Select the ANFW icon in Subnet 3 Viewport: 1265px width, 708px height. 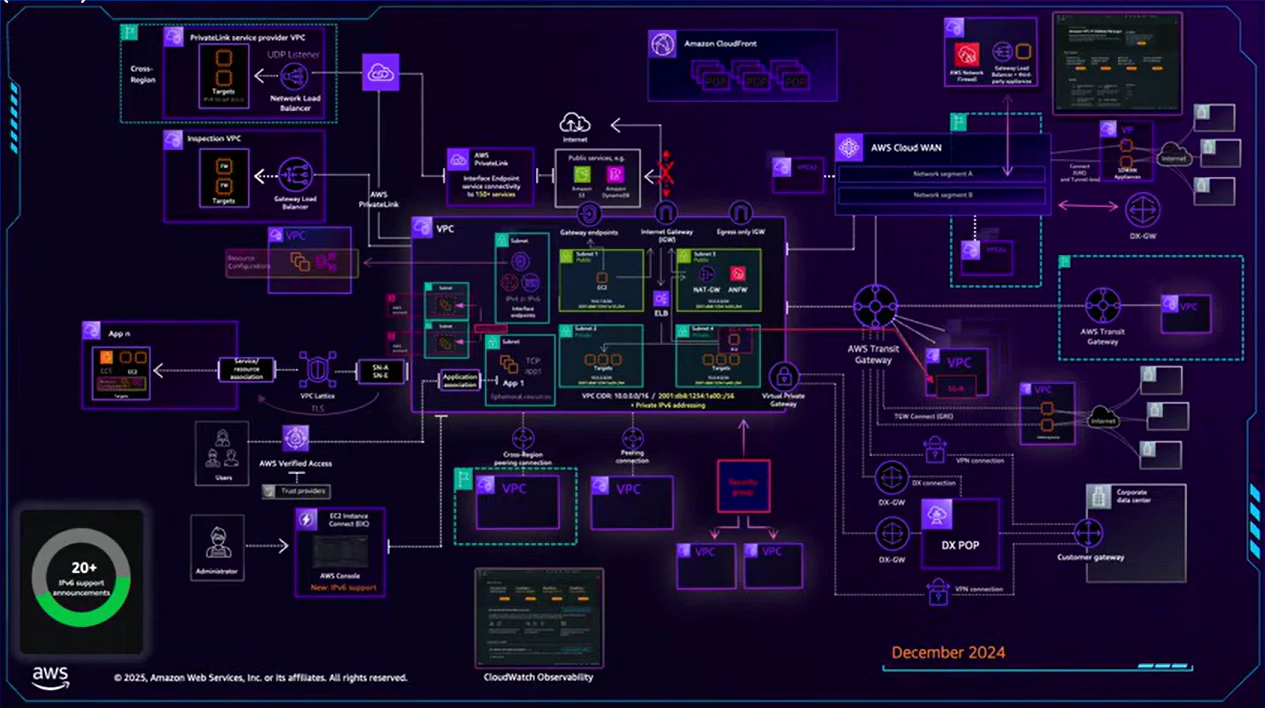[738, 274]
